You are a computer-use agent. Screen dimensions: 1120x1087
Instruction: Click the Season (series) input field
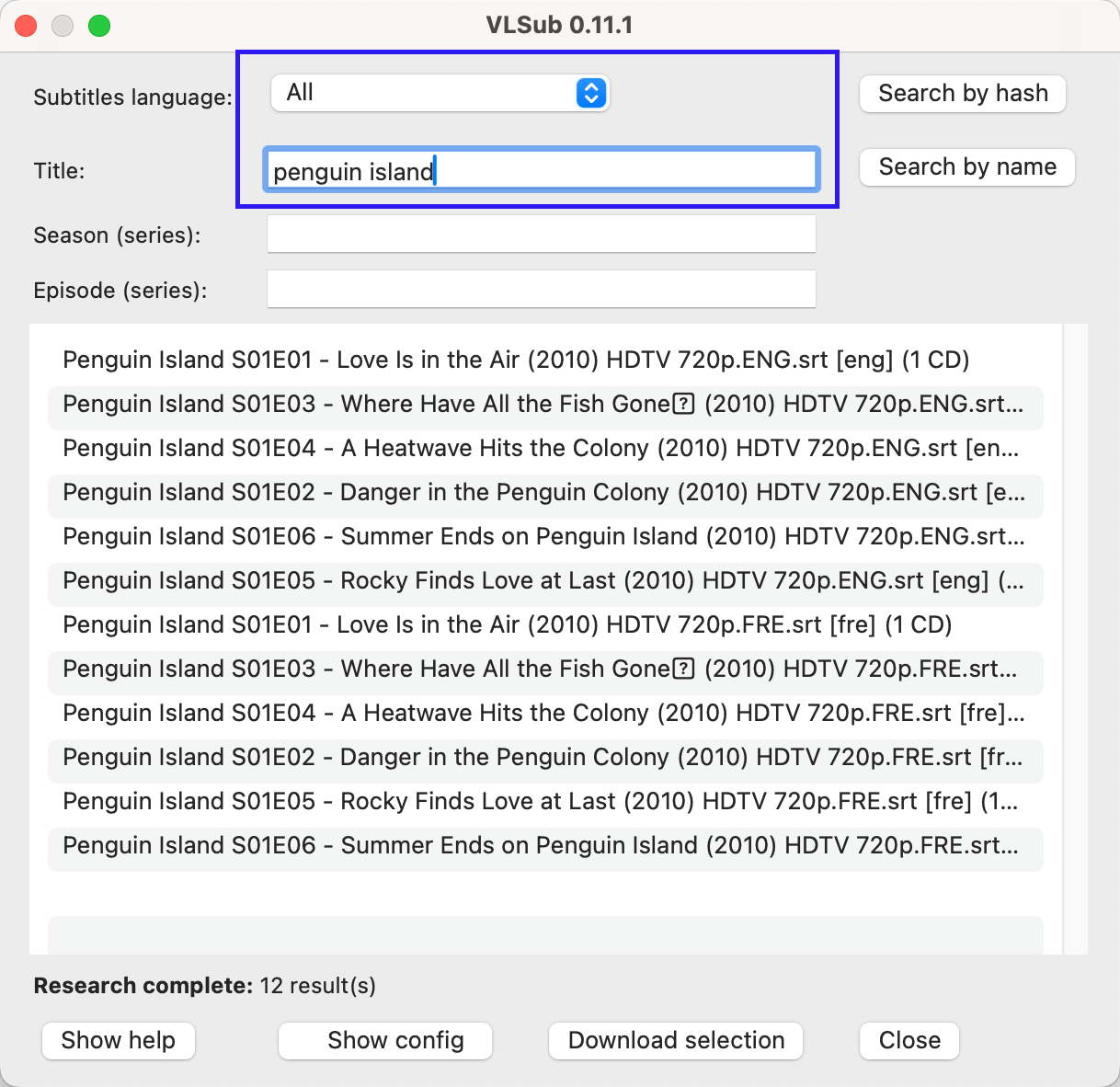(542, 234)
